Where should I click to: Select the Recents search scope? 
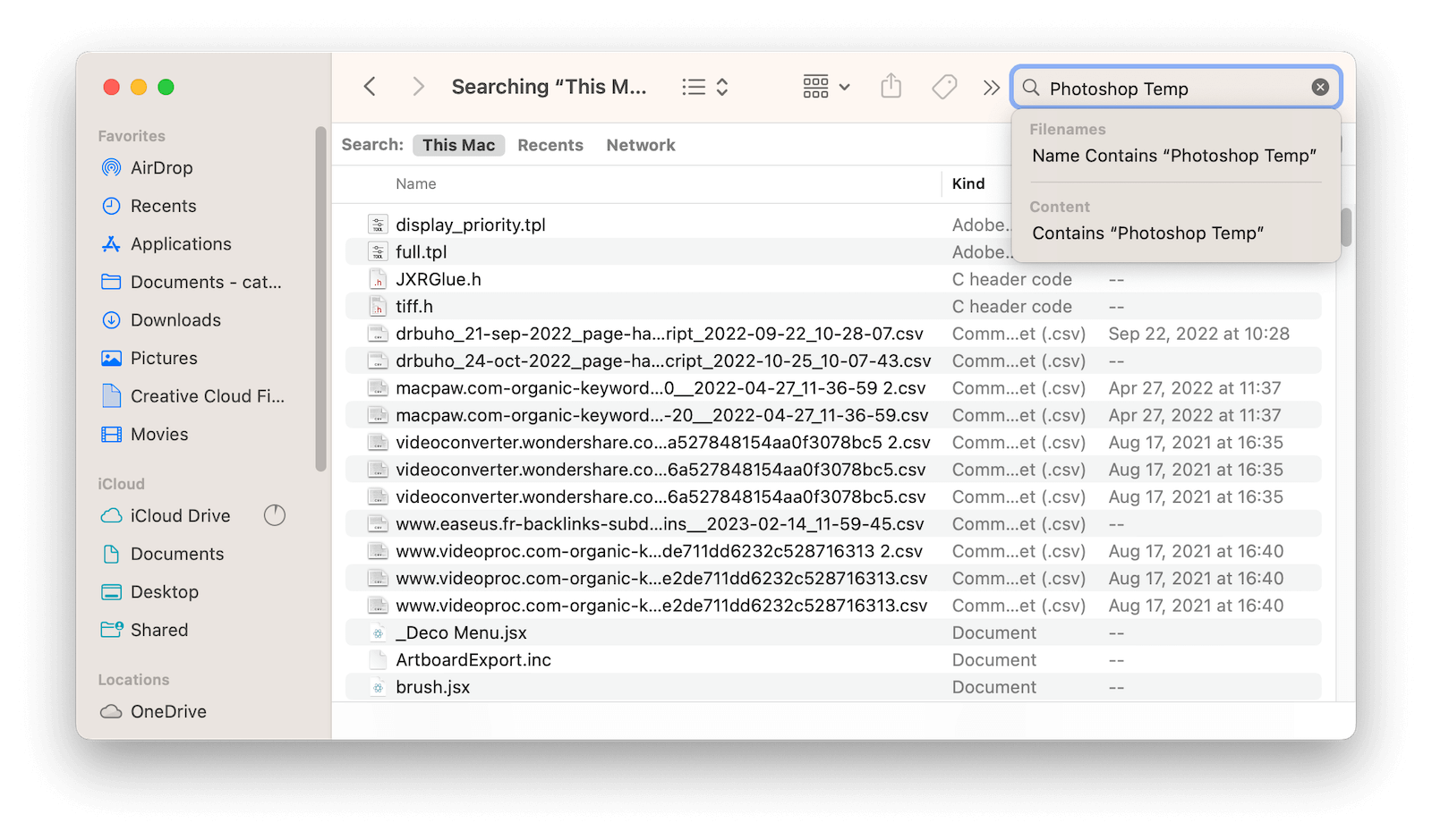pos(550,145)
